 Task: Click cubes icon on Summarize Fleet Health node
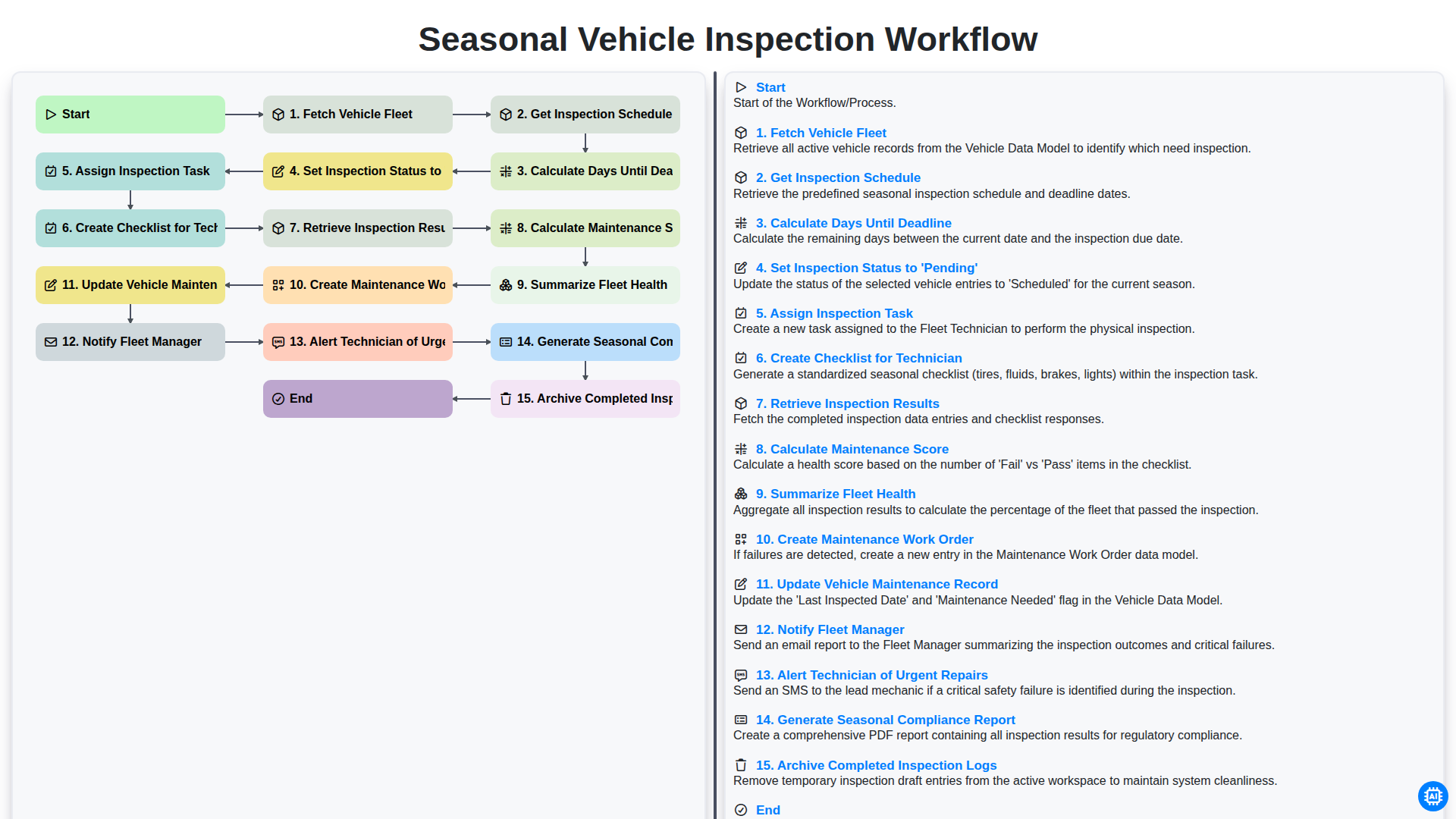click(506, 285)
